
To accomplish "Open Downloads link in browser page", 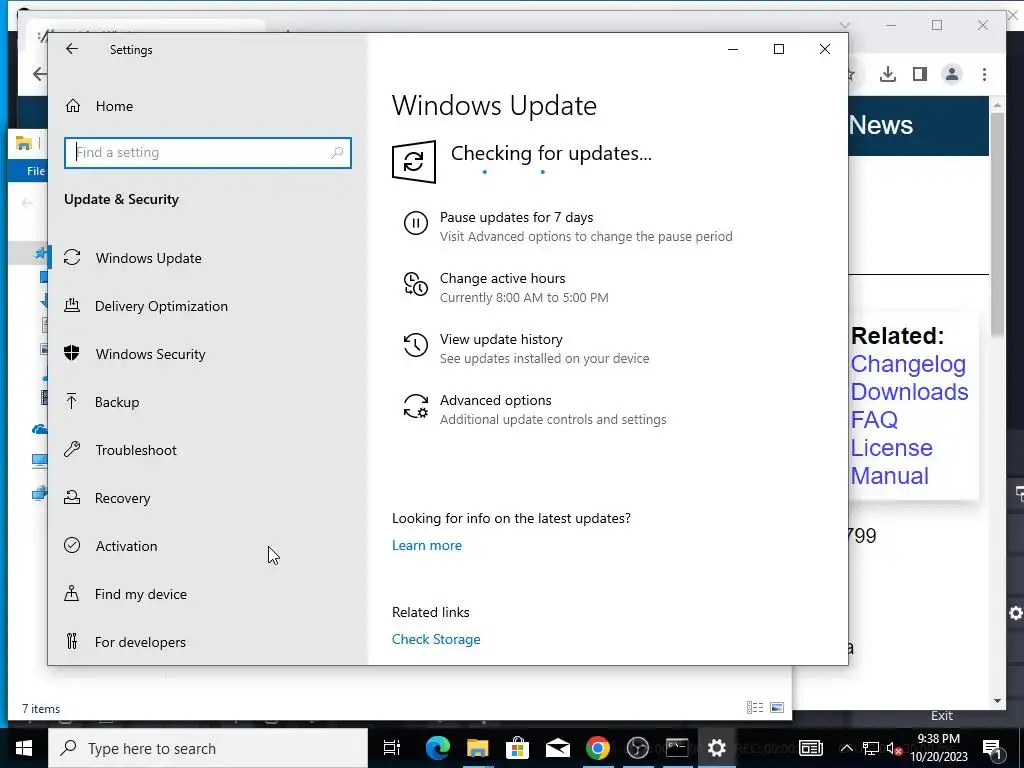I will [909, 392].
